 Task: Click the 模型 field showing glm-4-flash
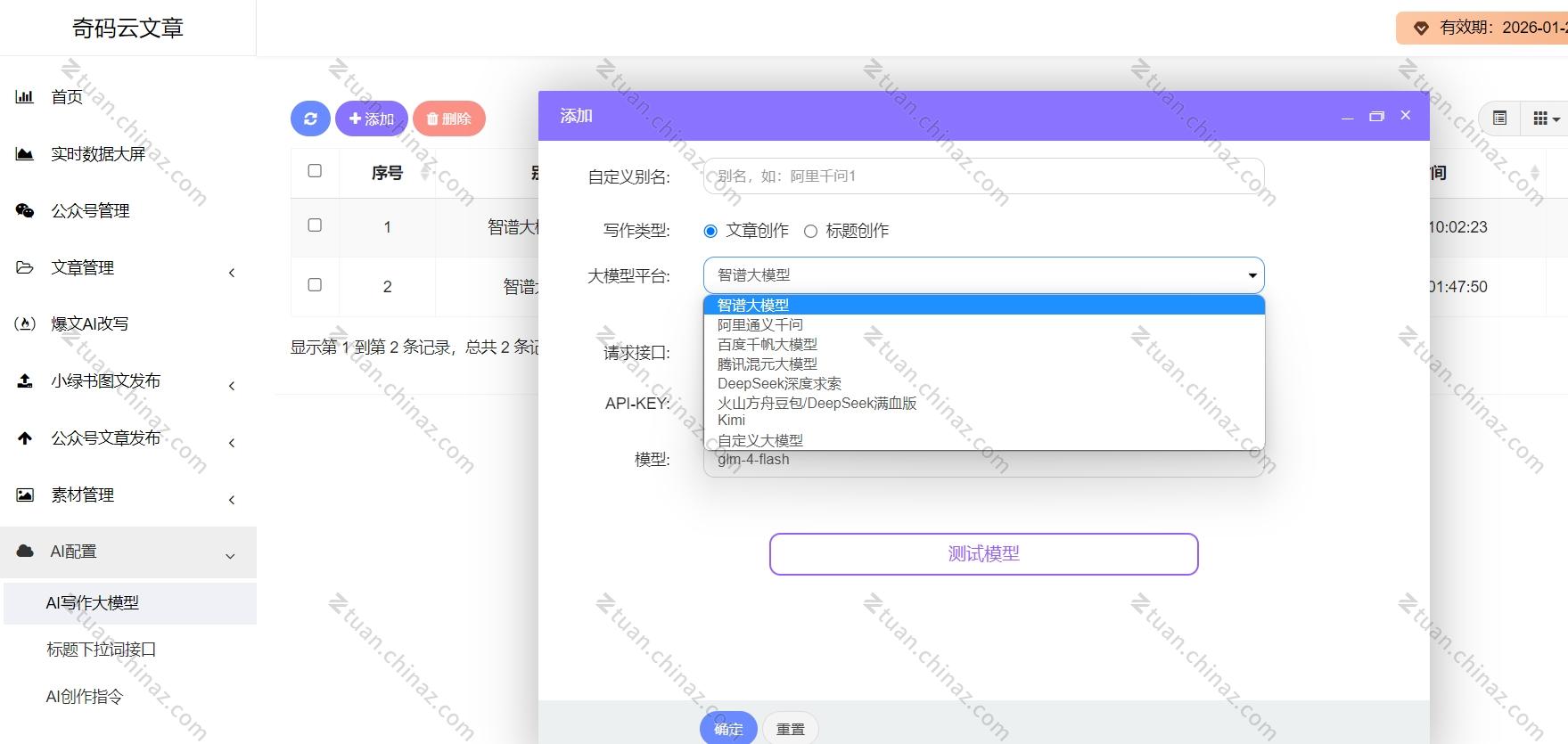[983, 460]
